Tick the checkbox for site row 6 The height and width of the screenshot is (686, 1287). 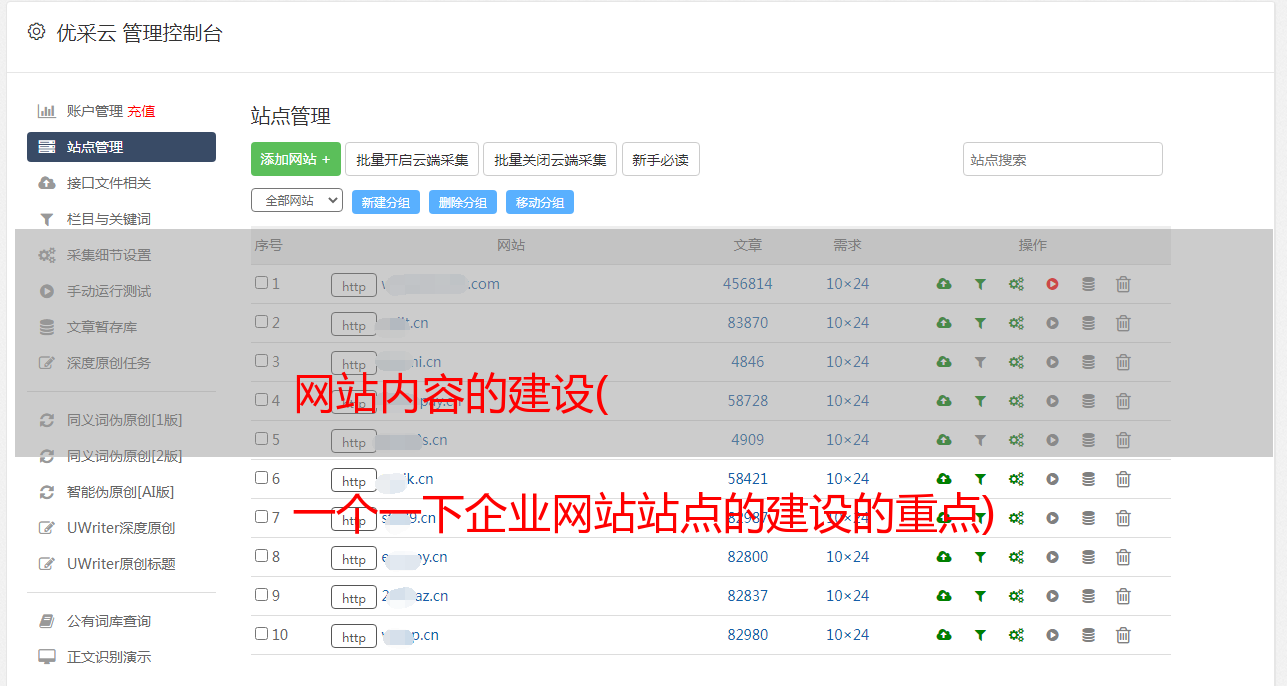(x=261, y=478)
